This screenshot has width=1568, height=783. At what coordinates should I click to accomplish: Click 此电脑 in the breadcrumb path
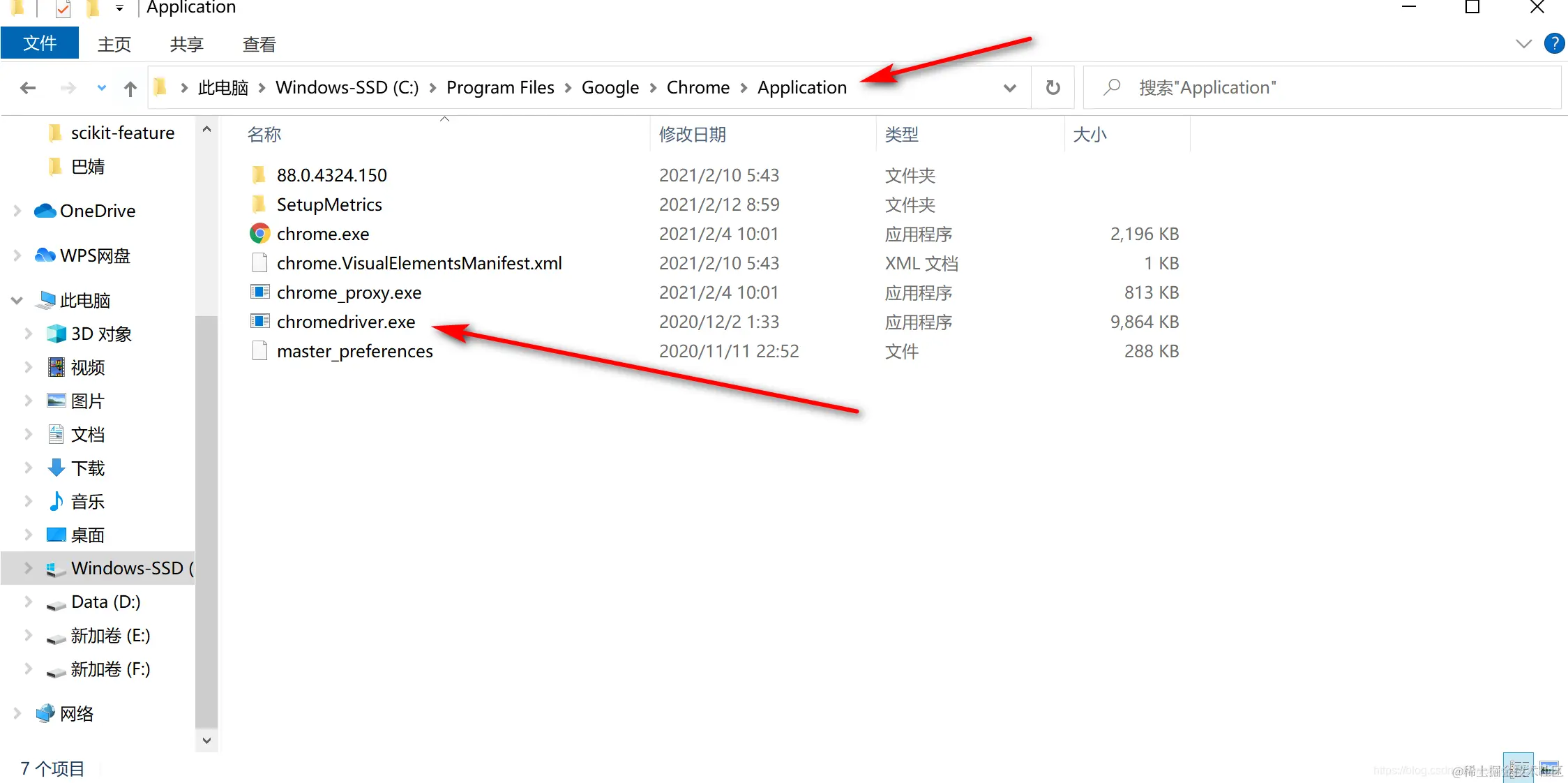(x=223, y=87)
